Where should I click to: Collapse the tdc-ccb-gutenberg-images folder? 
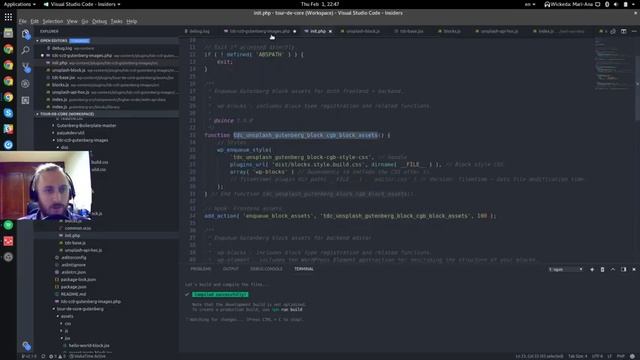(82, 140)
